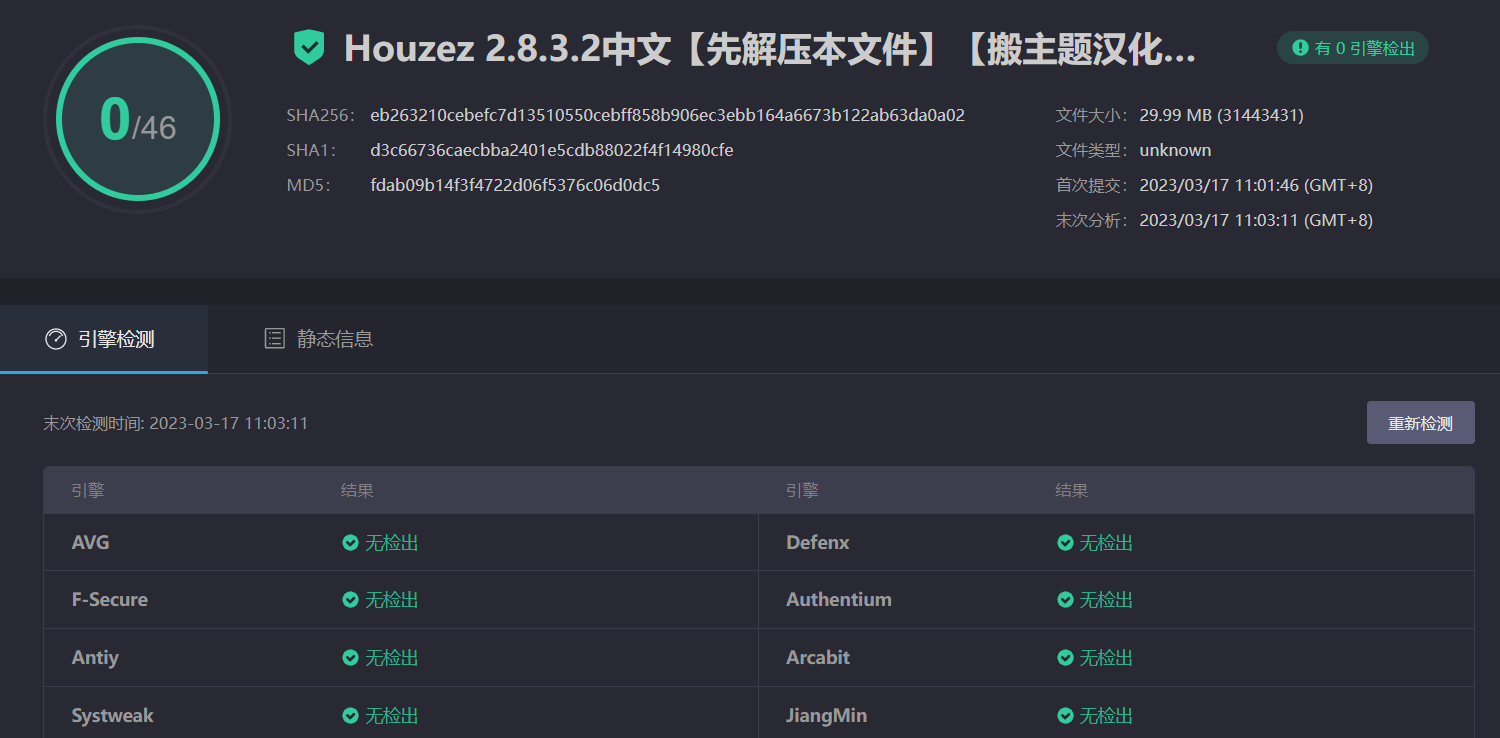Click the Arcabit engine name
The image size is (1500, 738).
pos(818,658)
